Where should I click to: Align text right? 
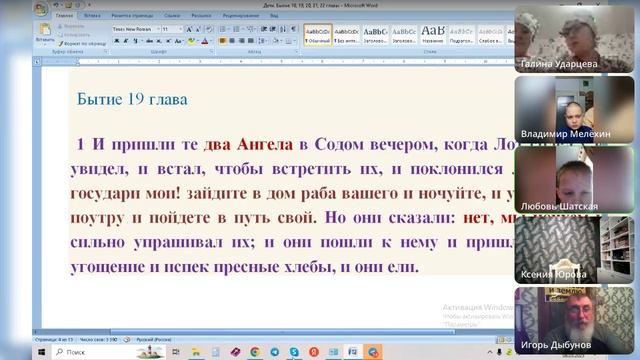pos(241,41)
